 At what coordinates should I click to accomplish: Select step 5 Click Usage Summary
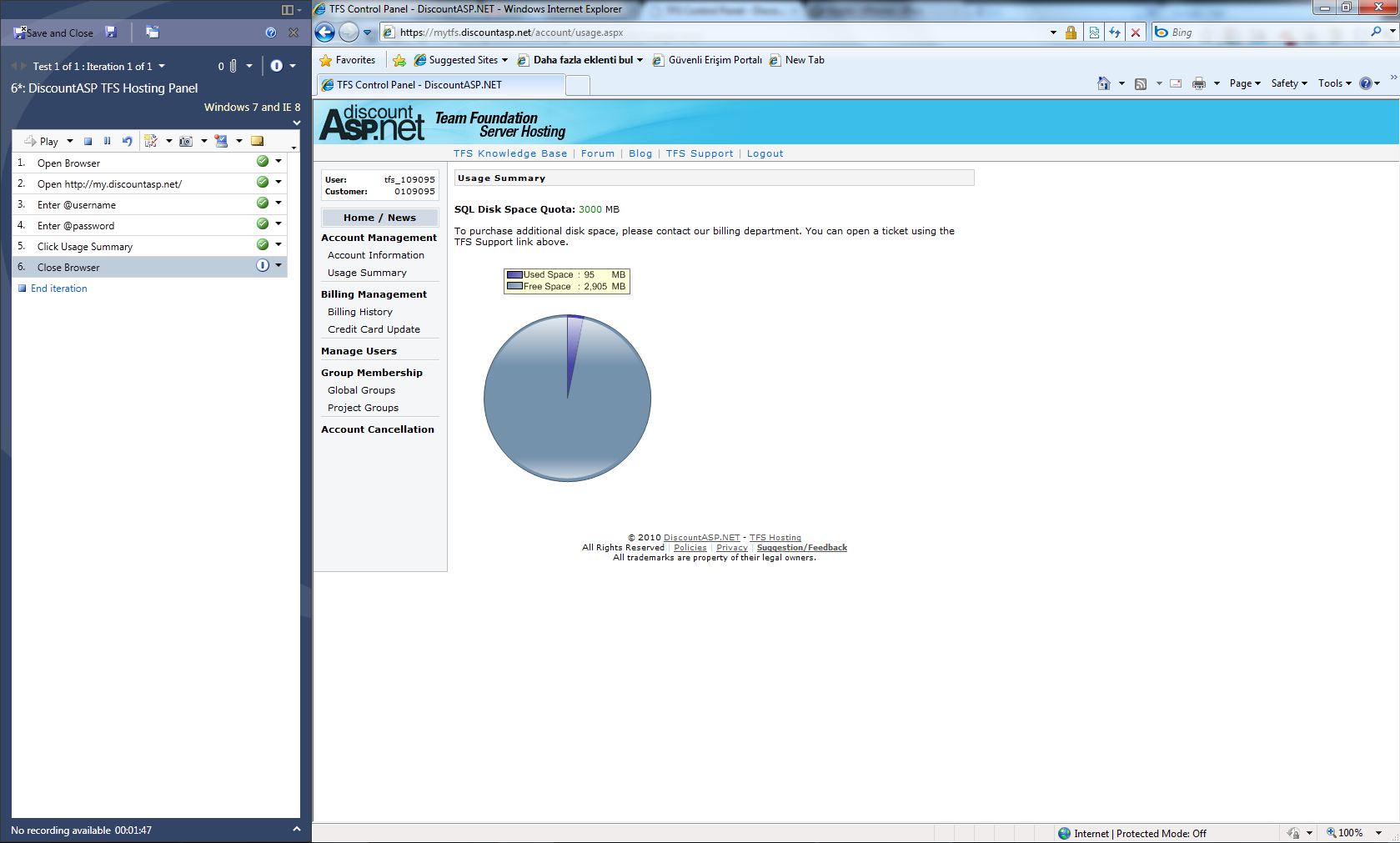point(150,246)
